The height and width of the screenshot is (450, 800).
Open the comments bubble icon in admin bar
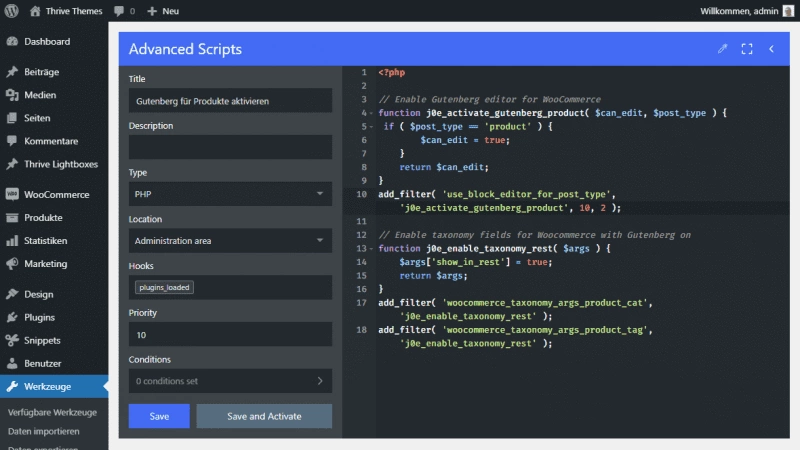(119, 11)
